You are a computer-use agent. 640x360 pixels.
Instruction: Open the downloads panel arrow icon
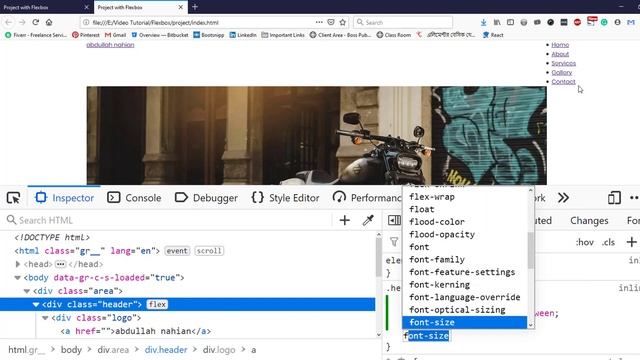[x=483, y=22]
